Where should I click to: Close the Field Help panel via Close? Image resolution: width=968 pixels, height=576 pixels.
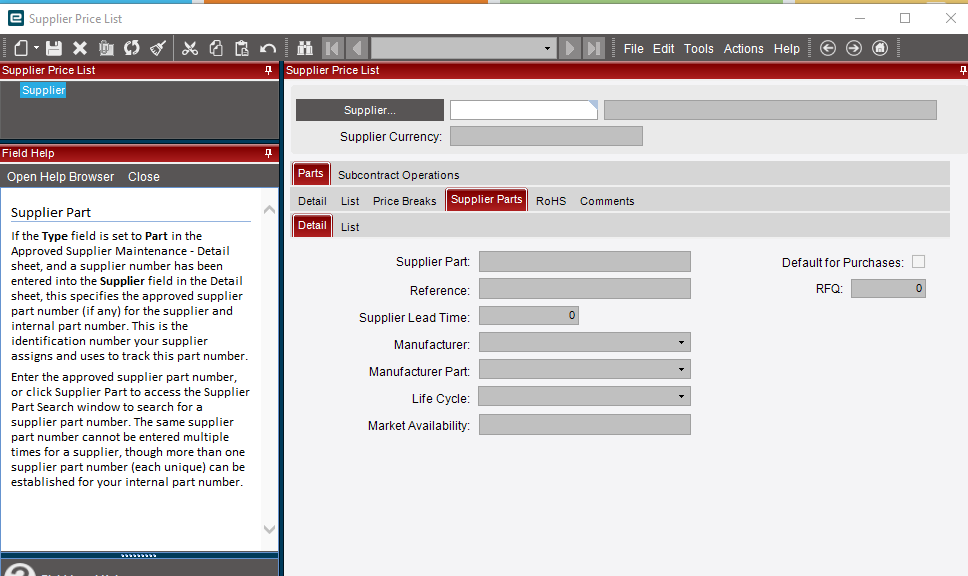tap(144, 177)
